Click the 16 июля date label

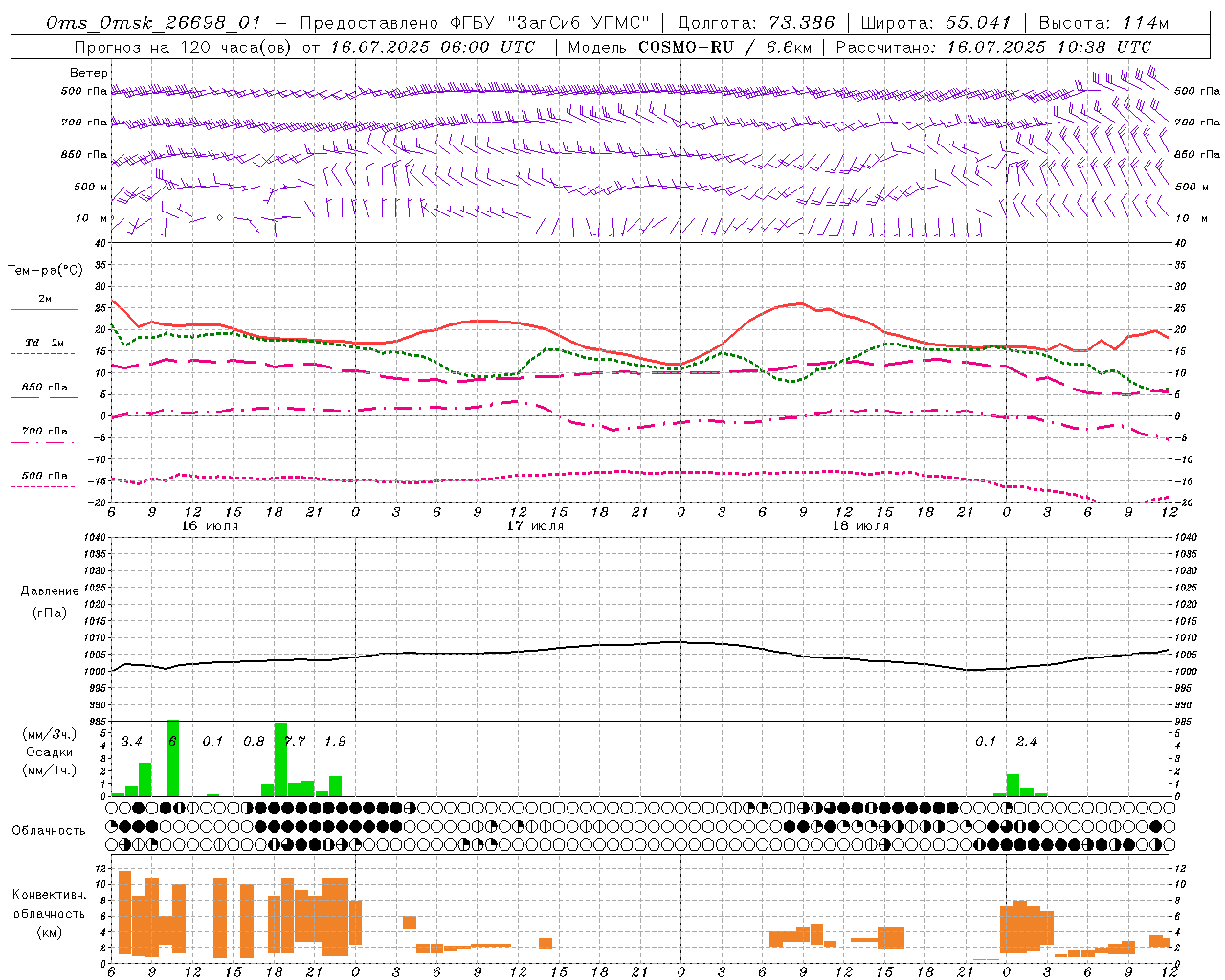pyautogui.click(x=210, y=526)
